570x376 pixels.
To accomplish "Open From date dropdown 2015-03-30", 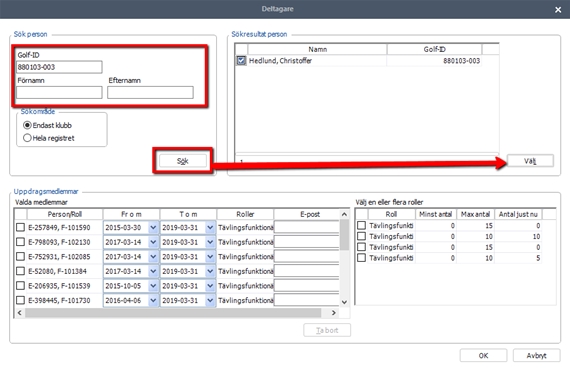I will 153,228.
